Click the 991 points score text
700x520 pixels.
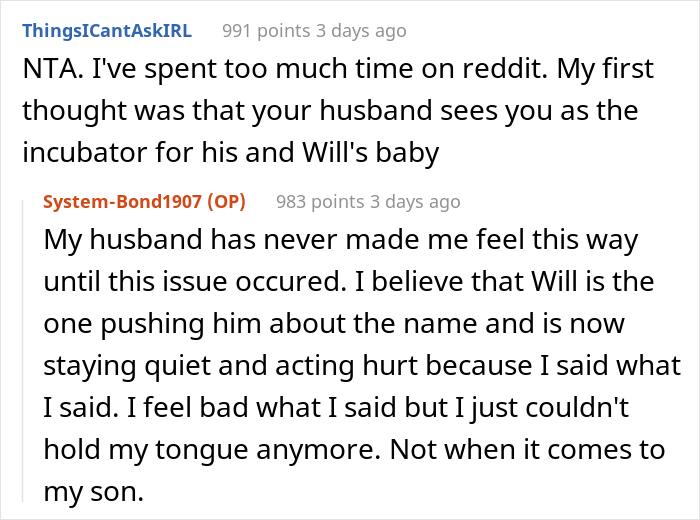[266, 31]
